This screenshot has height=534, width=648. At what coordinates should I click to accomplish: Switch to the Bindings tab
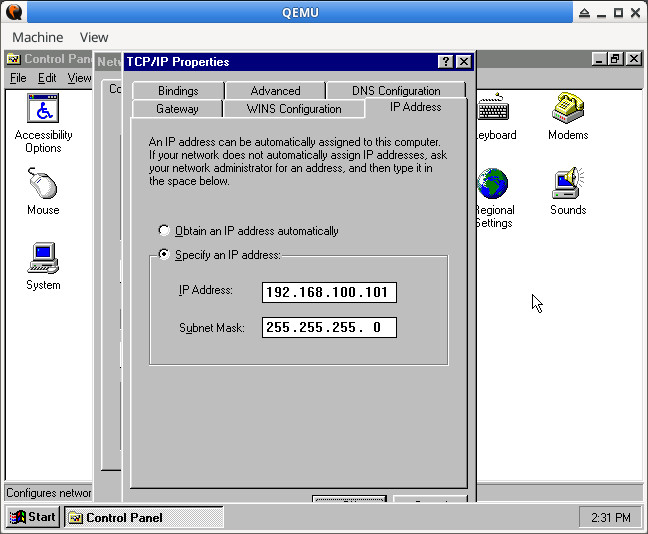pyautogui.click(x=178, y=91)
